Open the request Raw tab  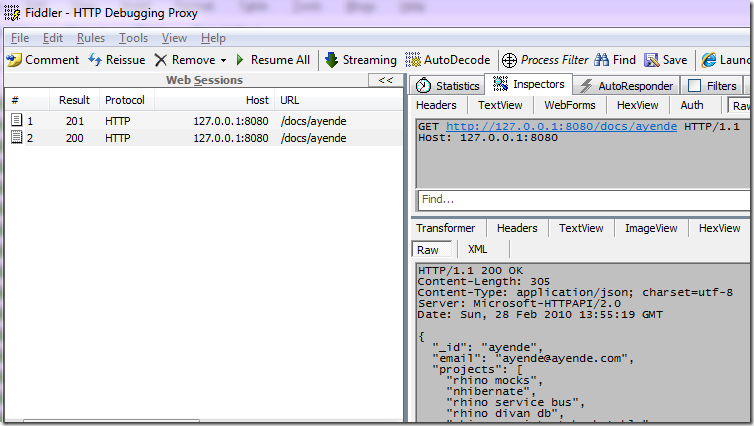(x=739, y=106)
